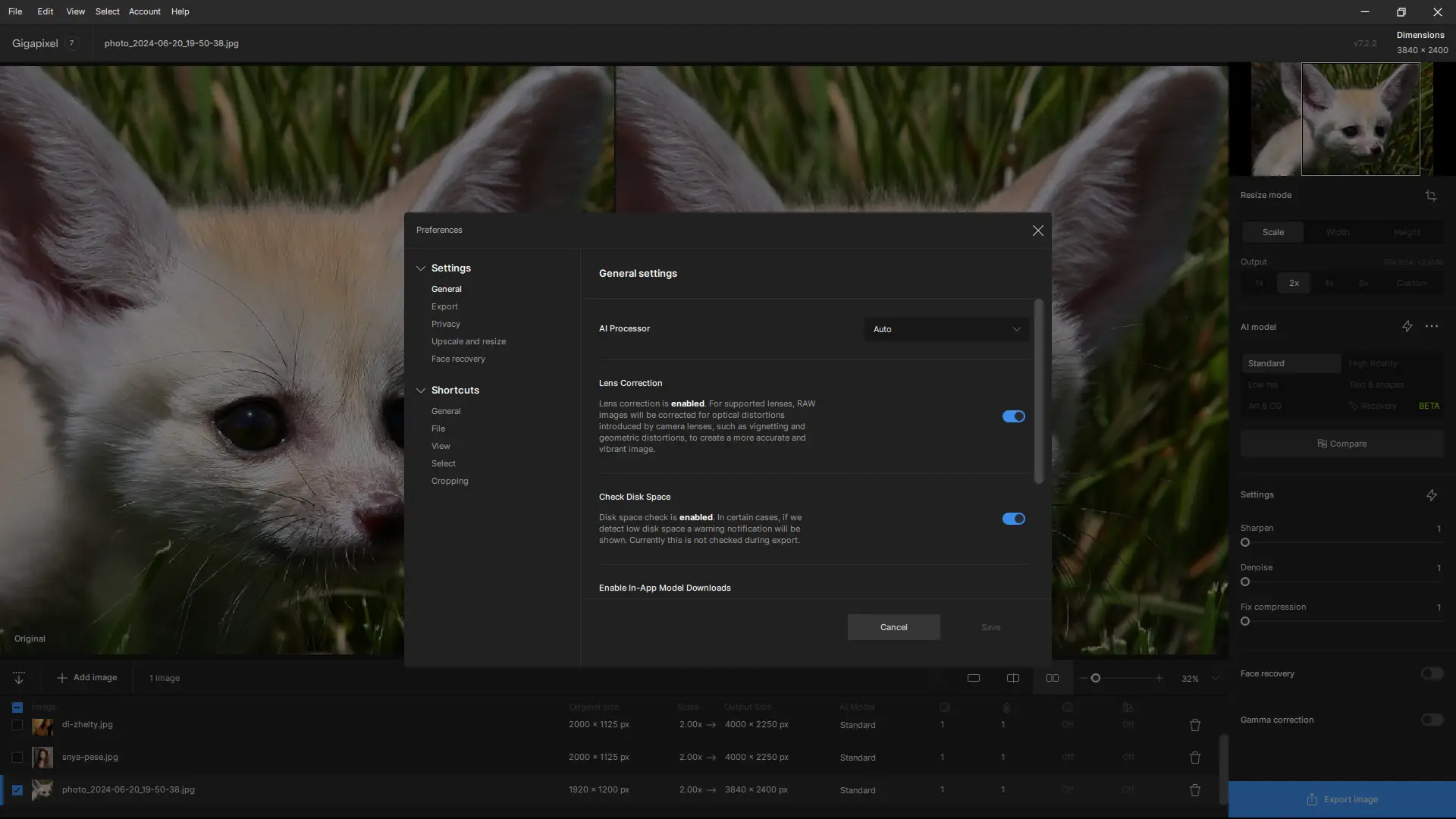The image size is (1456, 819).
Task: Collapse the Shortcuts tree section
Action: click(421, 391)
